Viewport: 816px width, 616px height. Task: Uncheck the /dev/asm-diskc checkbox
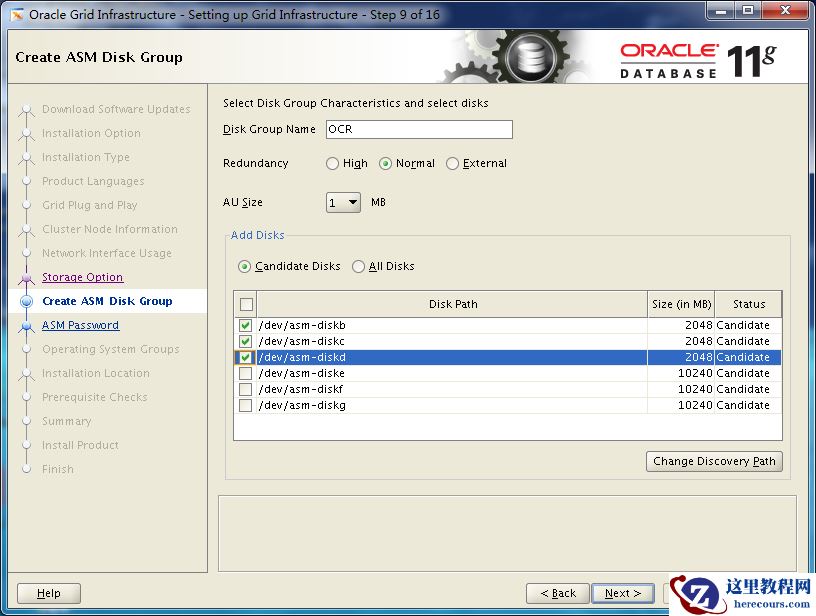[246, 342]
